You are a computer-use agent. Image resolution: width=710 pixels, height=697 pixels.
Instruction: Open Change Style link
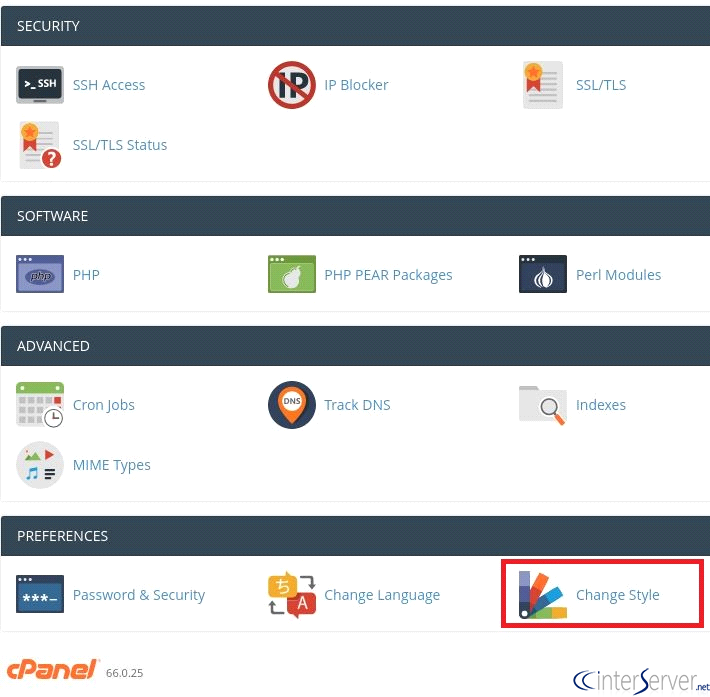pos(618,595)
